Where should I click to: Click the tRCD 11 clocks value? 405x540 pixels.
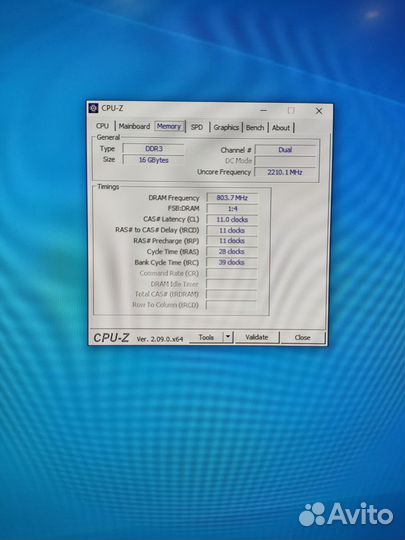(232, 230)
